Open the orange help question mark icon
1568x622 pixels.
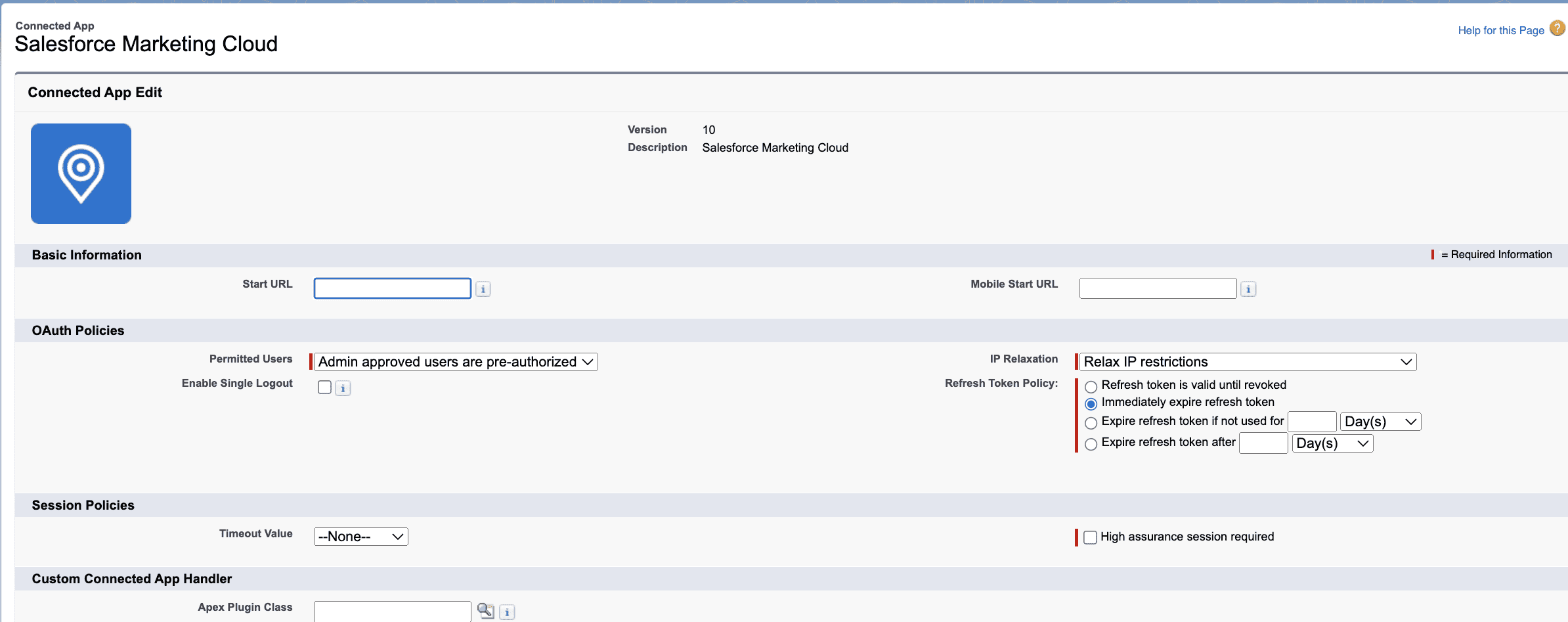pos(1557,28)
